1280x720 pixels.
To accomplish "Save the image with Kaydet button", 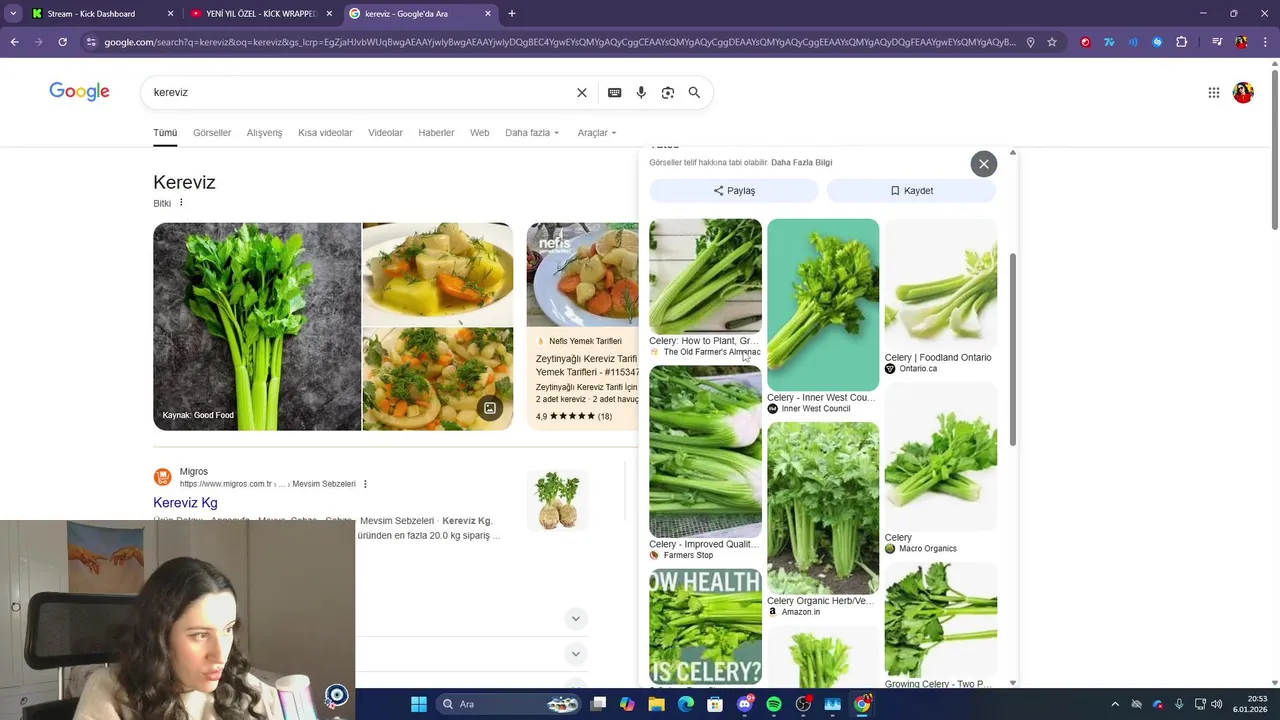I will point(911,190).
